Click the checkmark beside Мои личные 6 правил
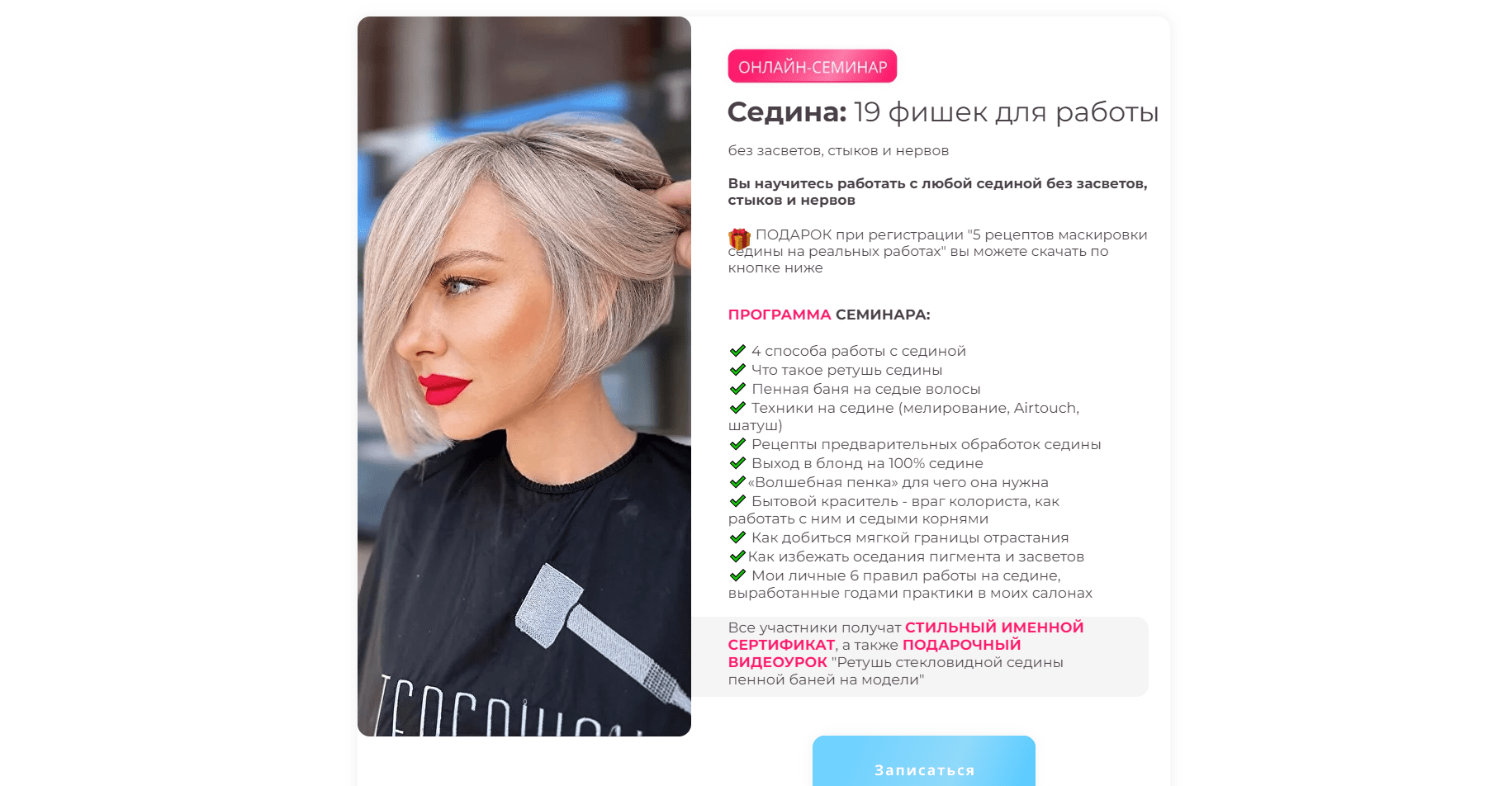 pyautogui.click(x=737, y=575)
